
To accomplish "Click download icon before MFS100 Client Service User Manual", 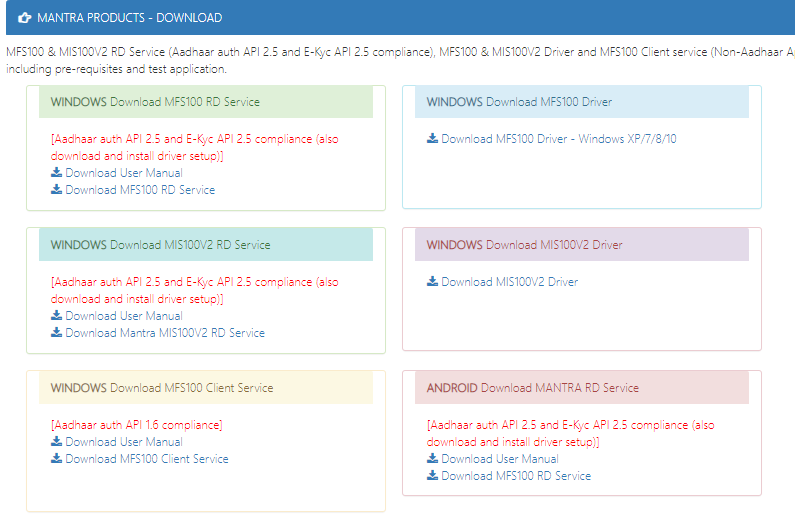I will 56,441.
